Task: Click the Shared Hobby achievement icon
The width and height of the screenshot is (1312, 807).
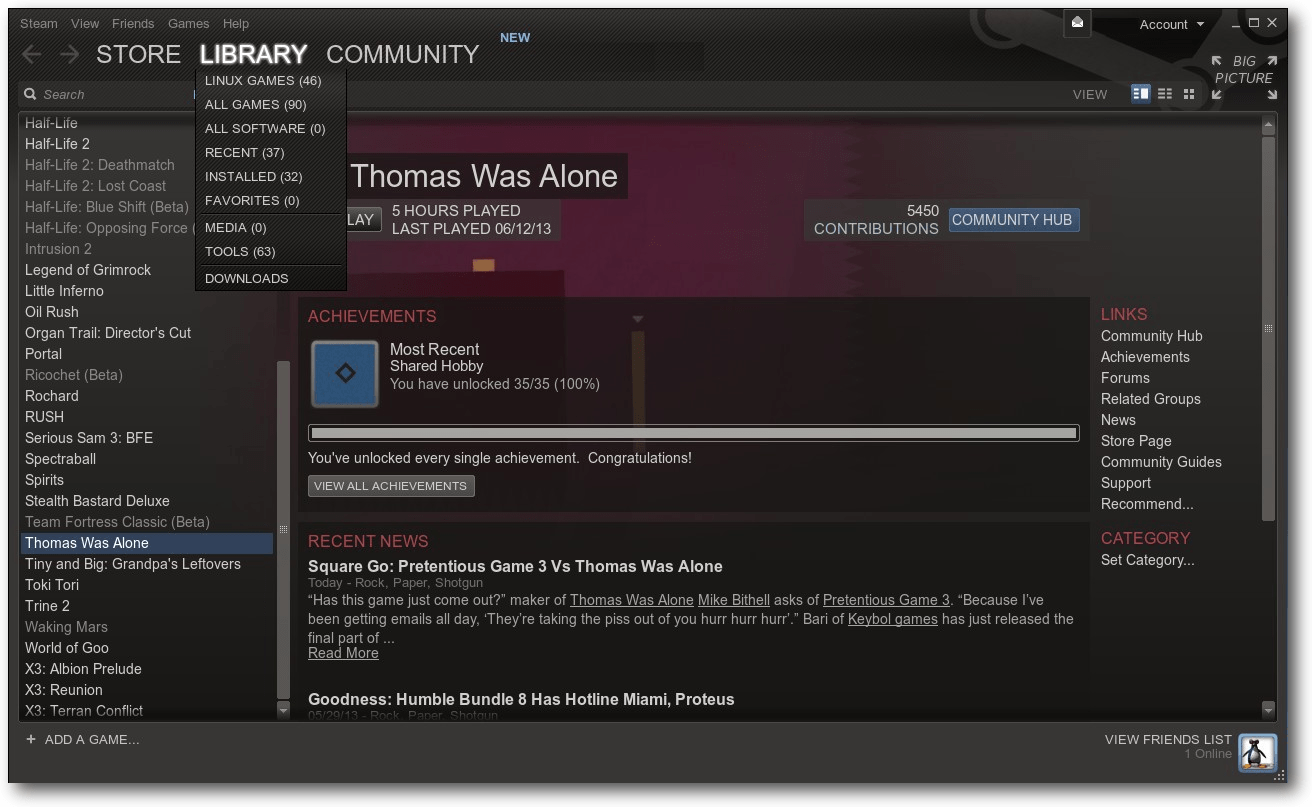Action: coord(345,374)
